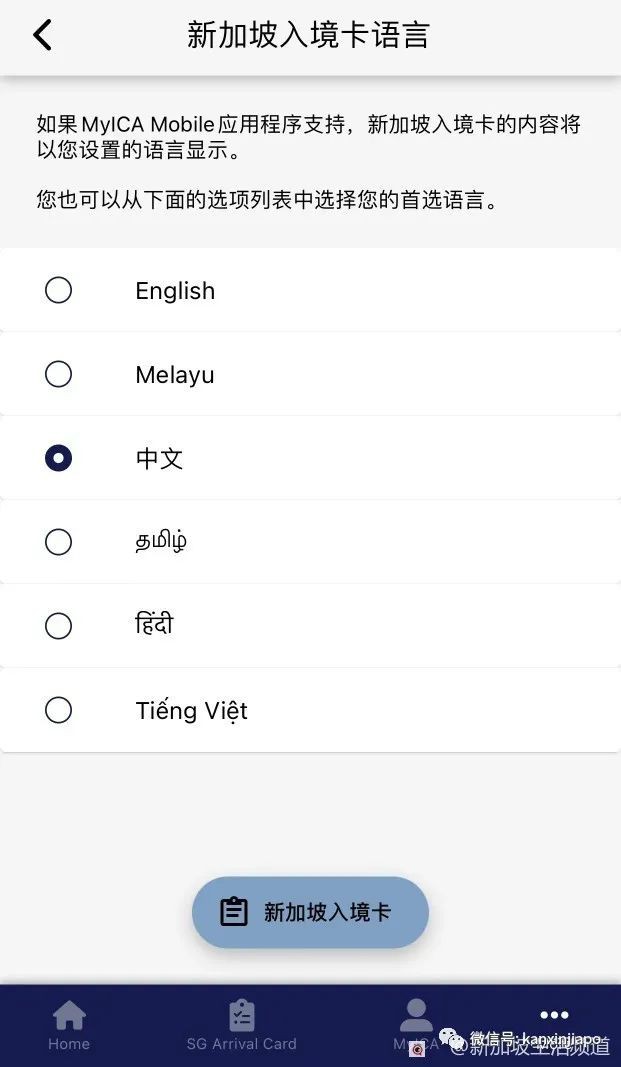Go back using the top-left arrow
The image size is (621, 1067).
pyautogui.click(x=42, y=35)
